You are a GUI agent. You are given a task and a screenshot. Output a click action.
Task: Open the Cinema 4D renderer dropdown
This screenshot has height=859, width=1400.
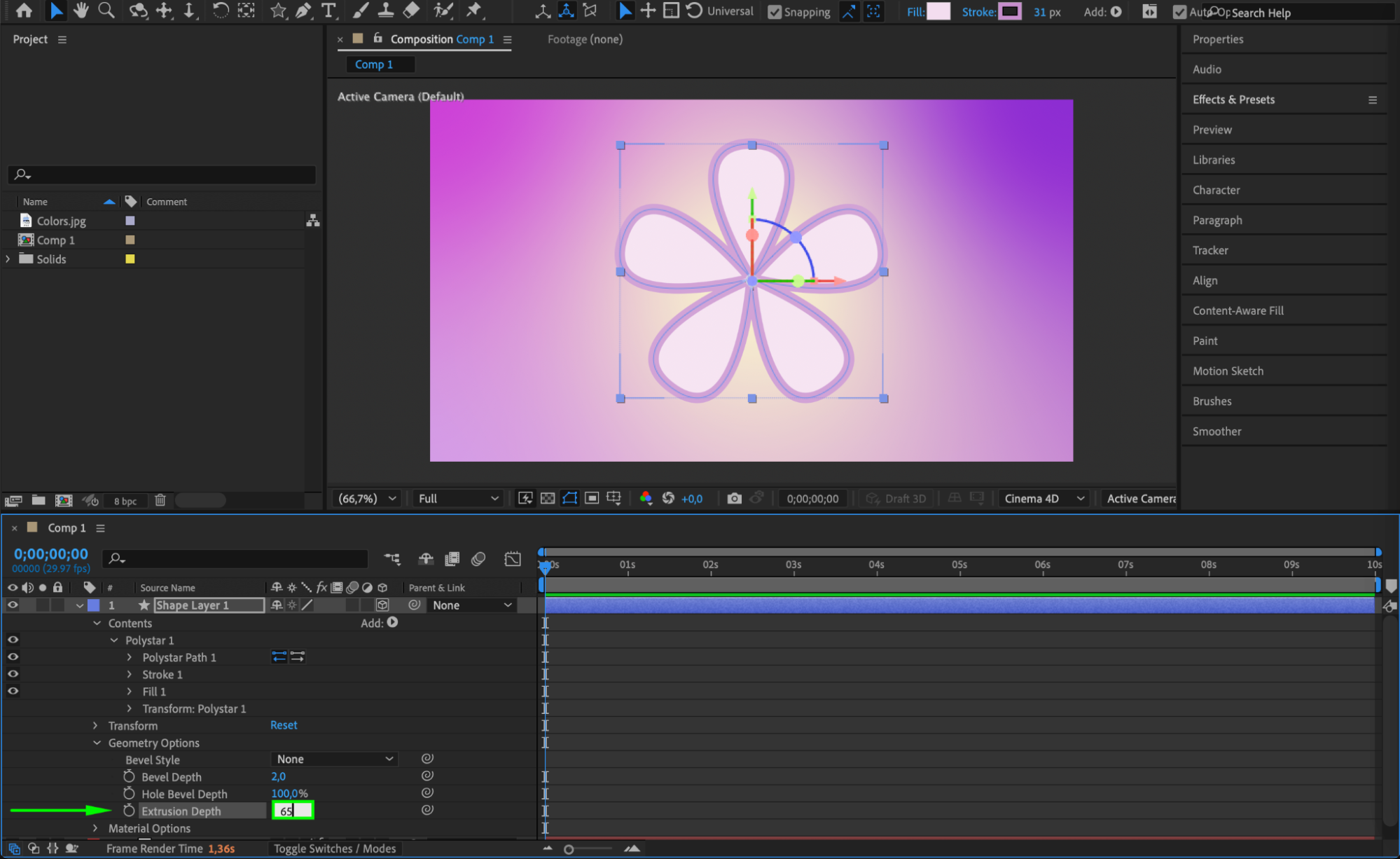click(x=1044, y=498)
